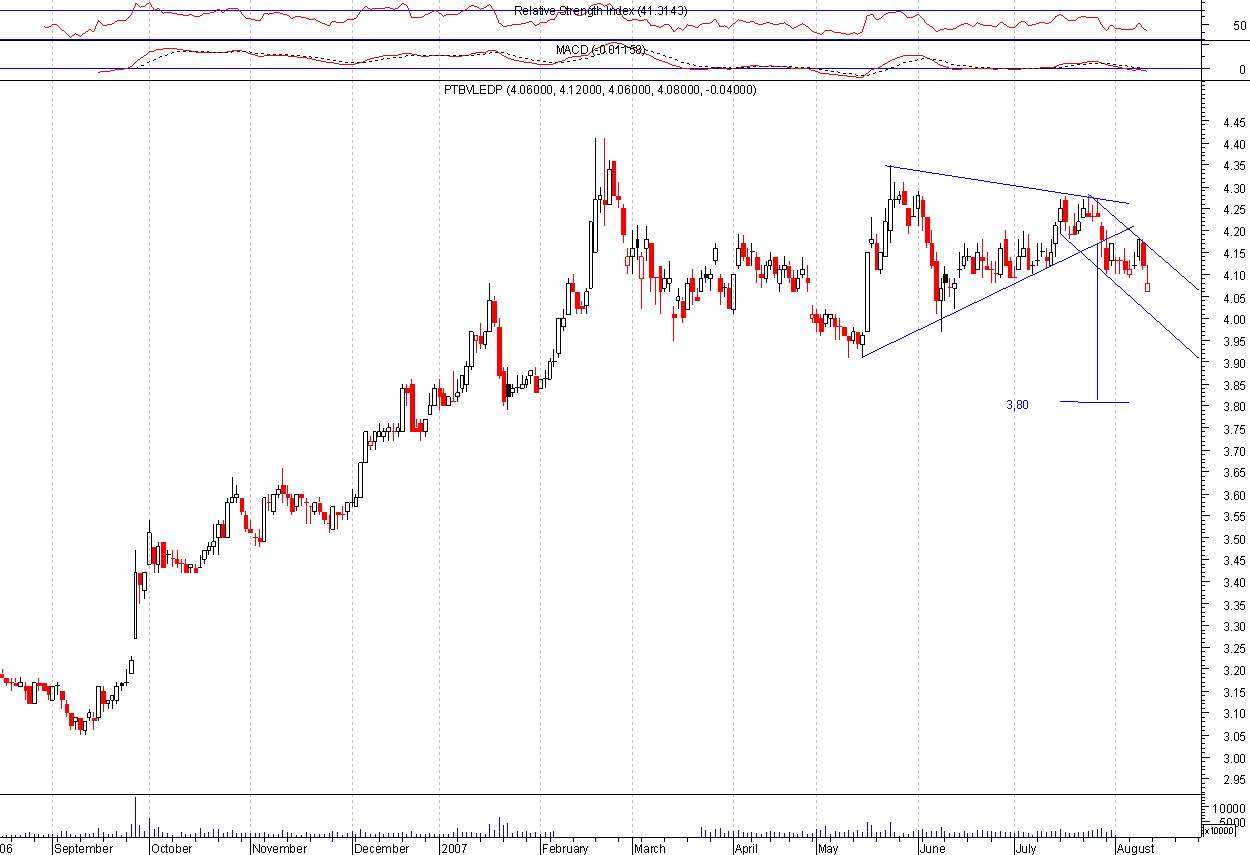
Task: Click the 3.35 price axis label
Action: (x=1234, y=605)
